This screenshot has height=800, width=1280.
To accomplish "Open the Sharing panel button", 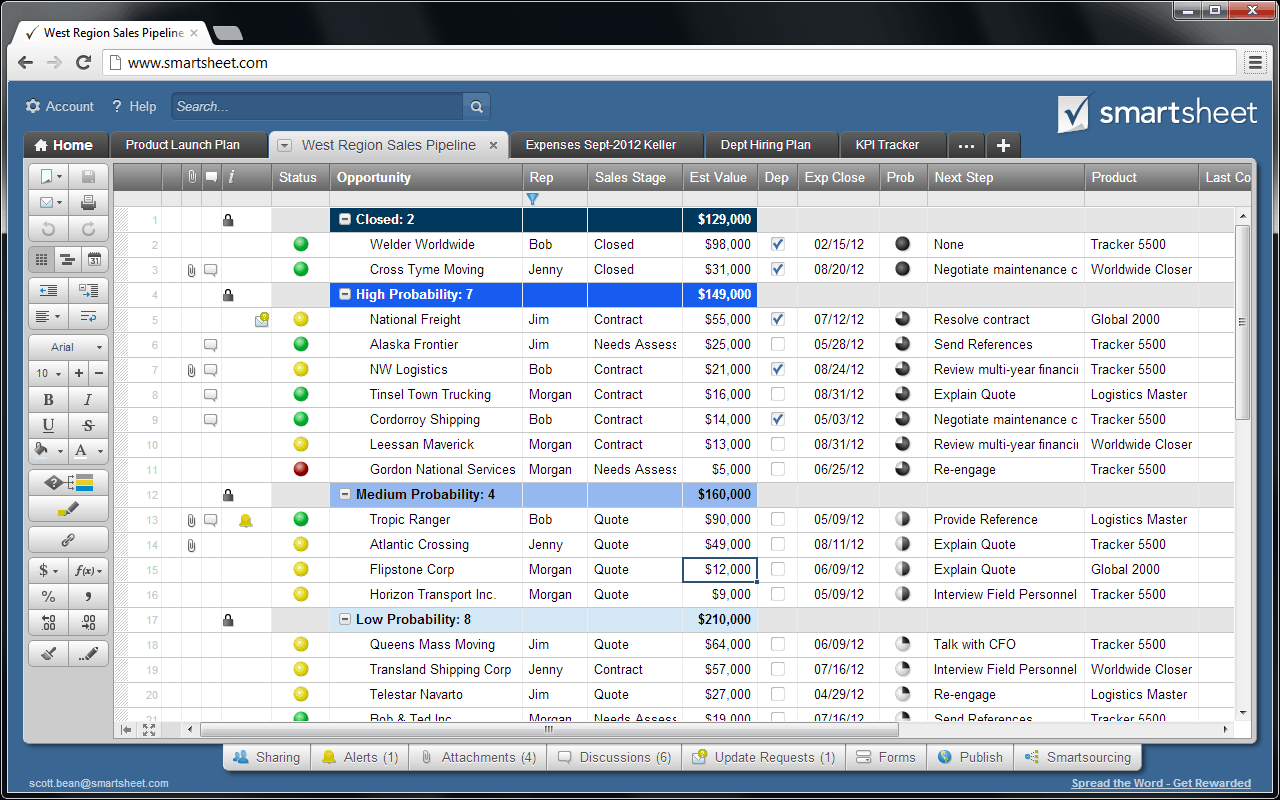I will (266, 757).
